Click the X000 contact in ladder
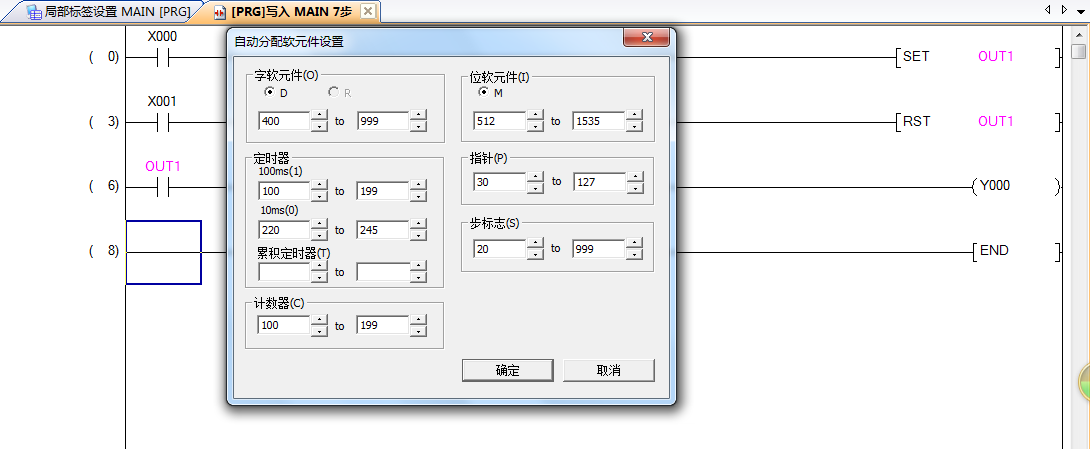 161,57
